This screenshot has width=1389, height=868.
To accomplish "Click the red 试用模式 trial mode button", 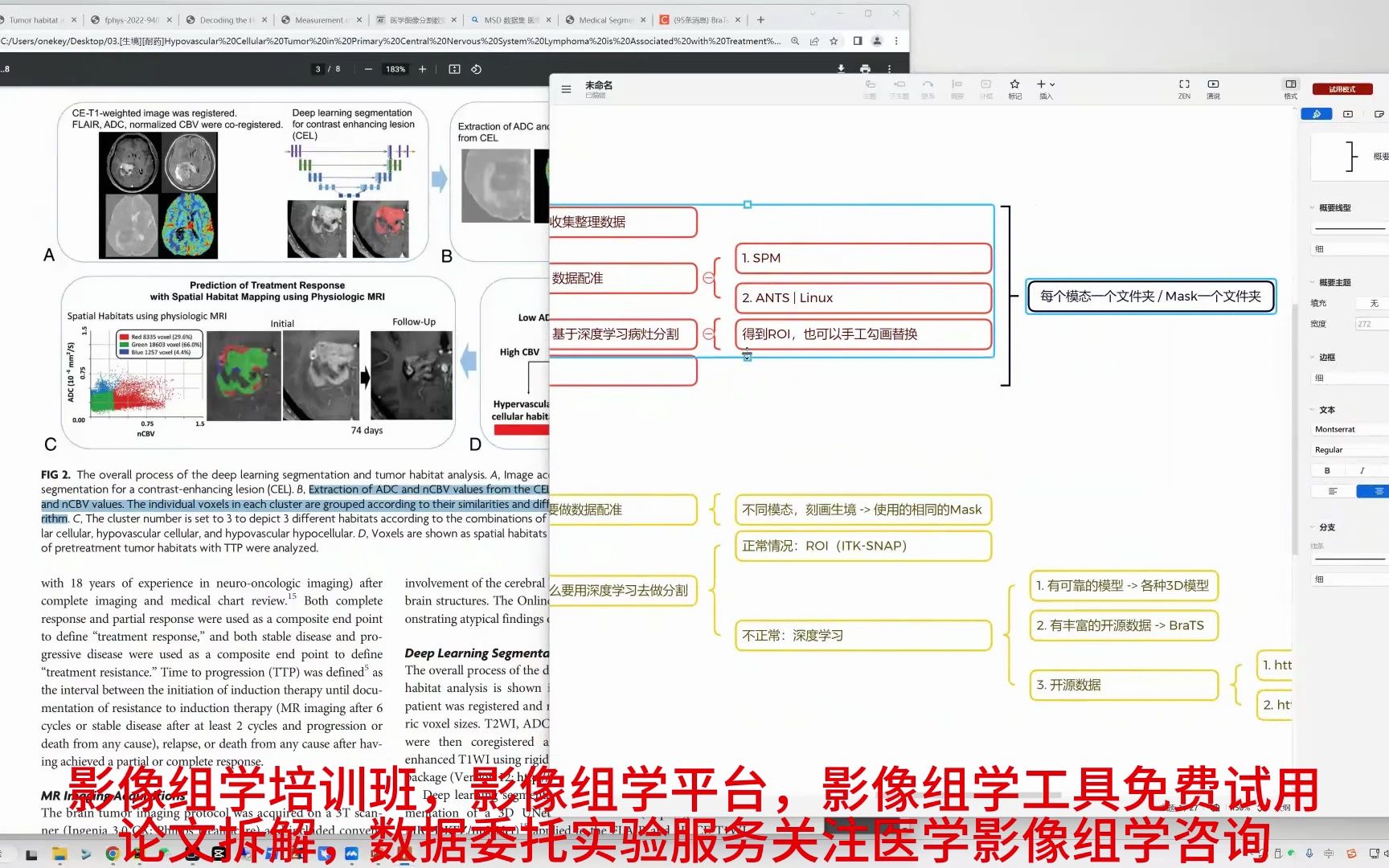I will point(1342,89).
